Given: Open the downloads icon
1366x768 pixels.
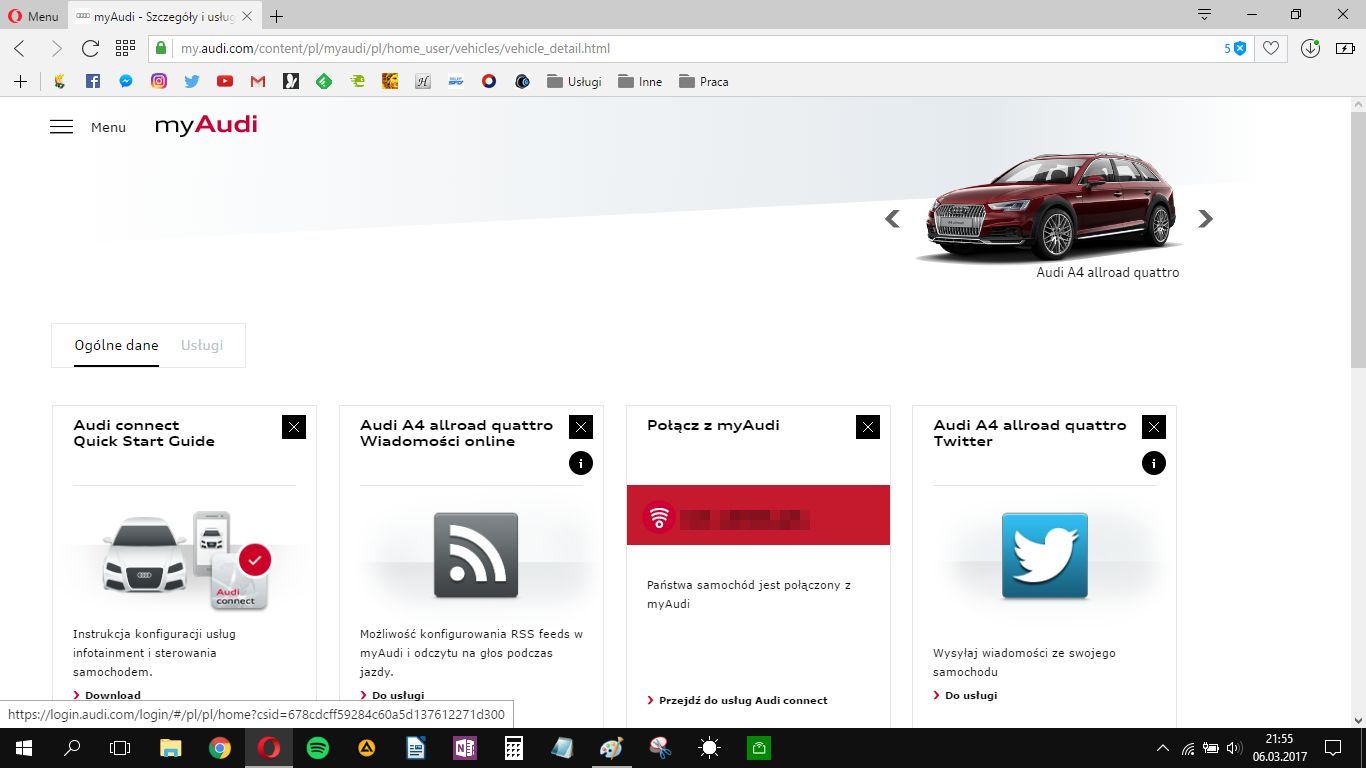Looking at the screenshot, I should (x=1310, y=48).
